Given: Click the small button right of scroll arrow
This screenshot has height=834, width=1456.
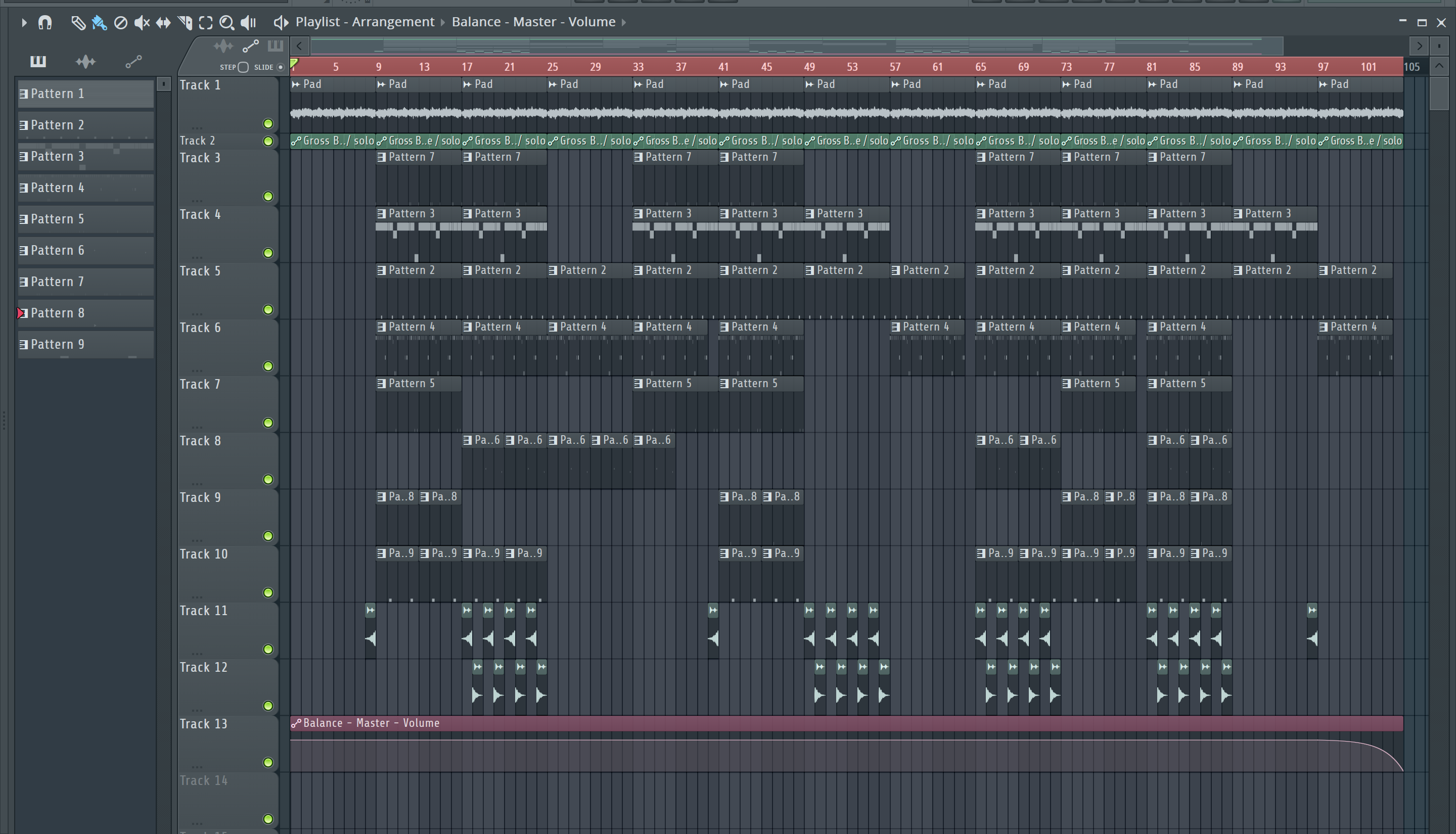Looking at the screenshot, I should (x=1439, y=46).
